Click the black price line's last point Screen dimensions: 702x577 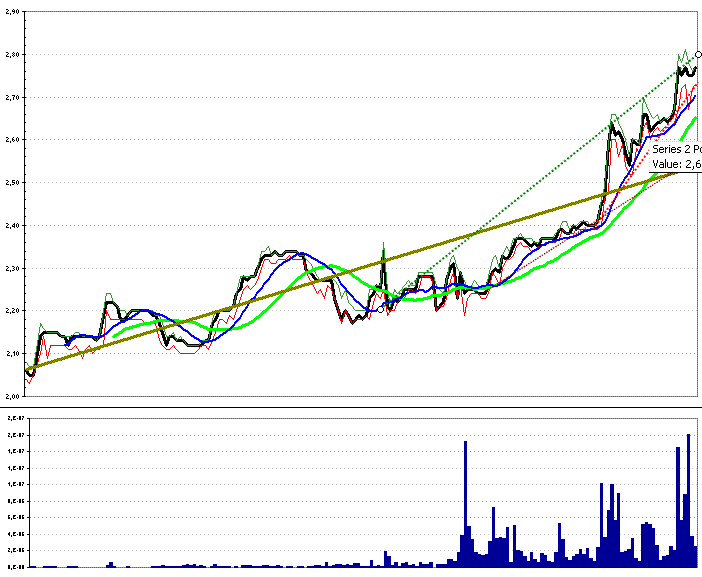(696, 68)
